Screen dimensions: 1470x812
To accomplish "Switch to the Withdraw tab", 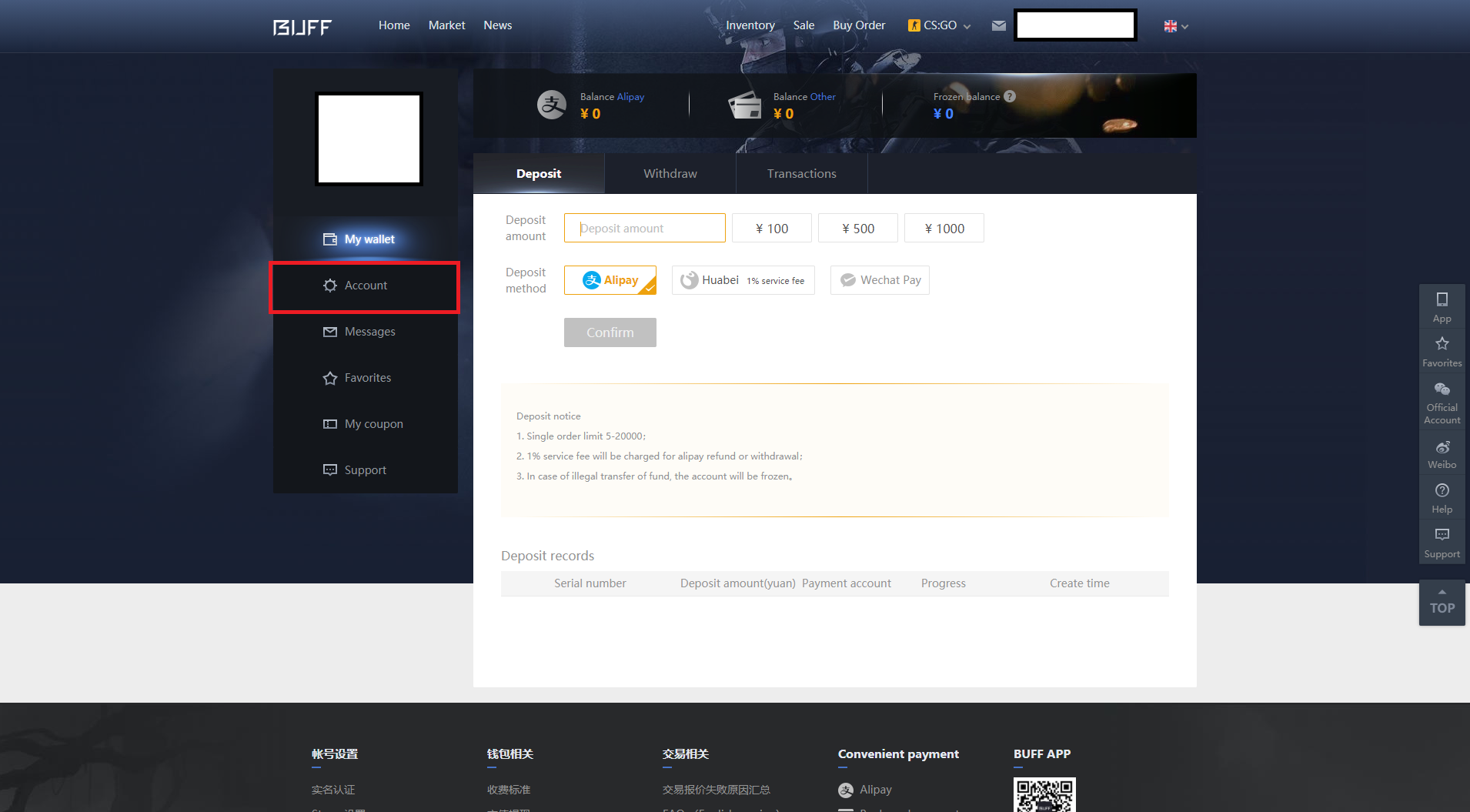I will click(670, 174).
